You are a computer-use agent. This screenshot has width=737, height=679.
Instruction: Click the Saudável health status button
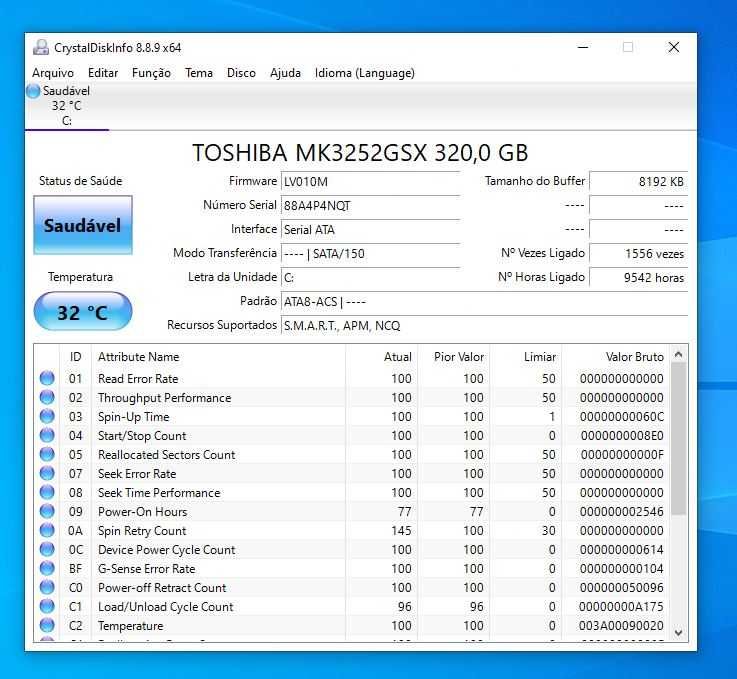pos(83,225)
